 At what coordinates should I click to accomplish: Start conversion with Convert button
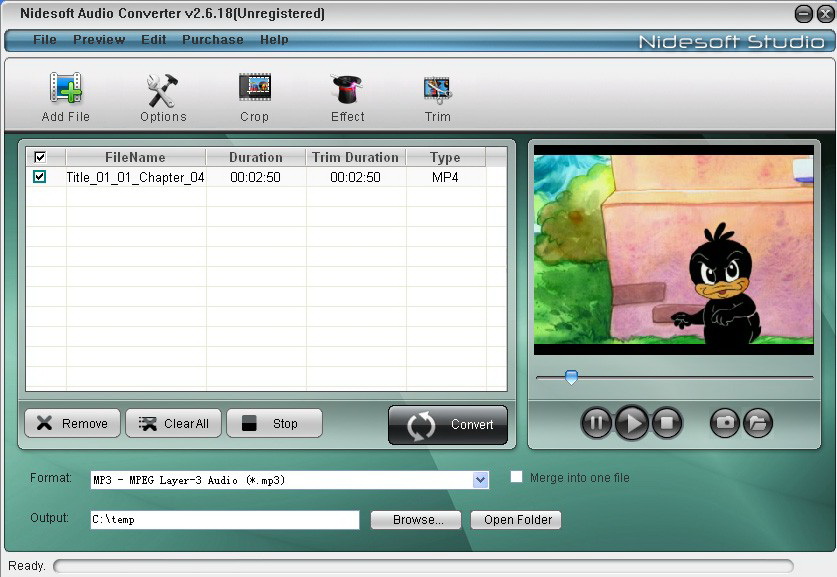point(448,425)
